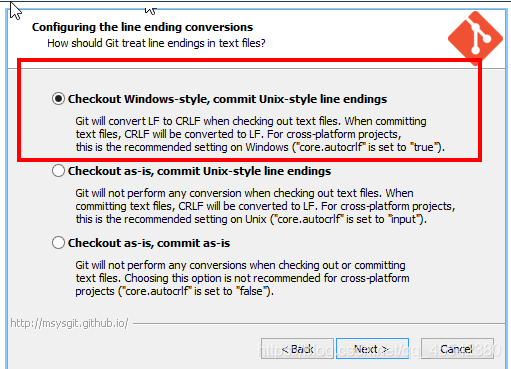Screen dimensions: 511x369
Task: Select the Checkout Windows-style radio button
Action: coord(58,99)
